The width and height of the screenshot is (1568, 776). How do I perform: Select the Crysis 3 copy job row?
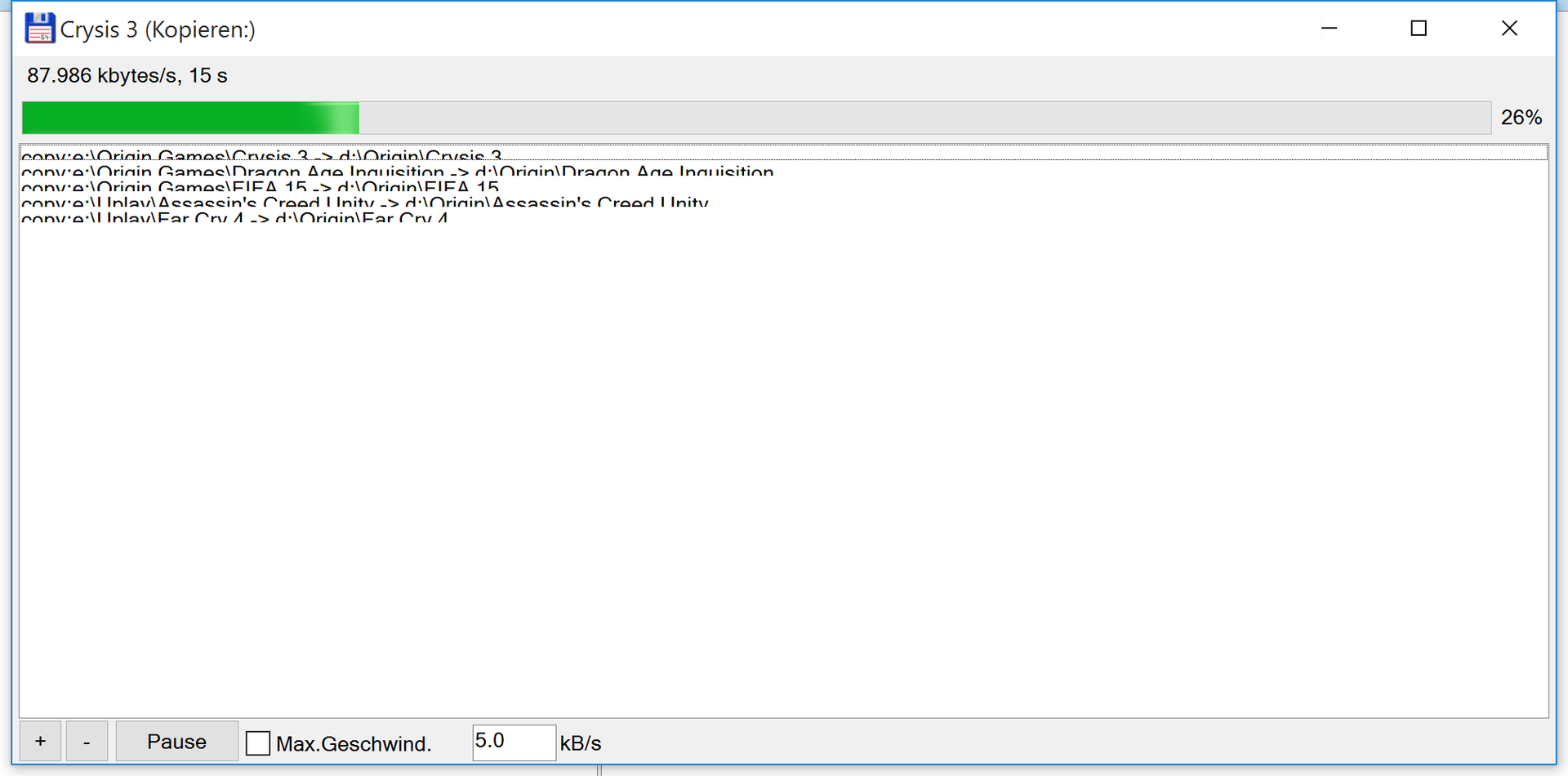pos(784,154)
